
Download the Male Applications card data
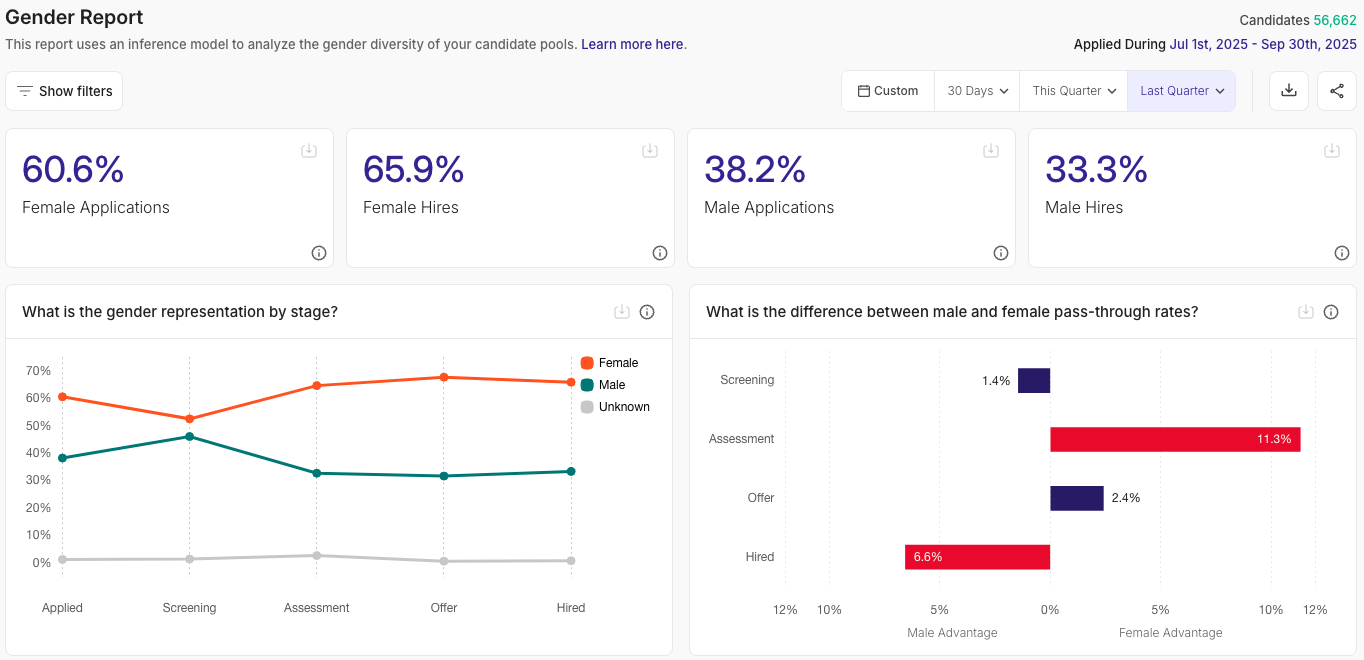click(x=991, y=151)
